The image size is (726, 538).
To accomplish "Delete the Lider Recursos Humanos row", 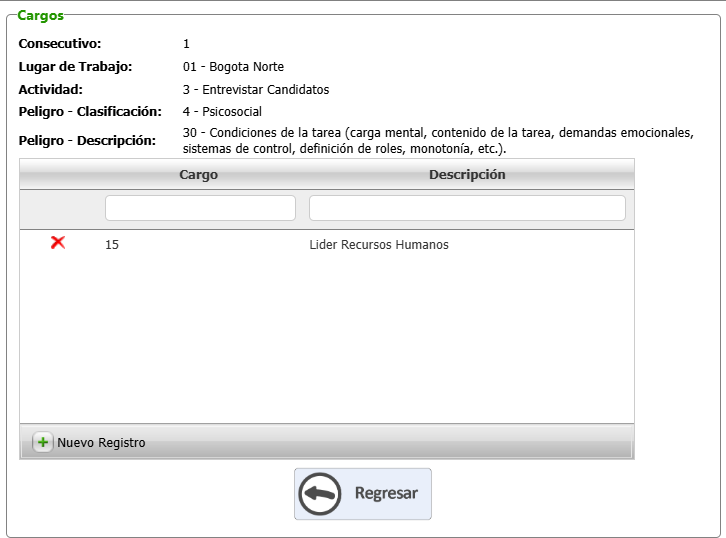I will tap(58, 243).
